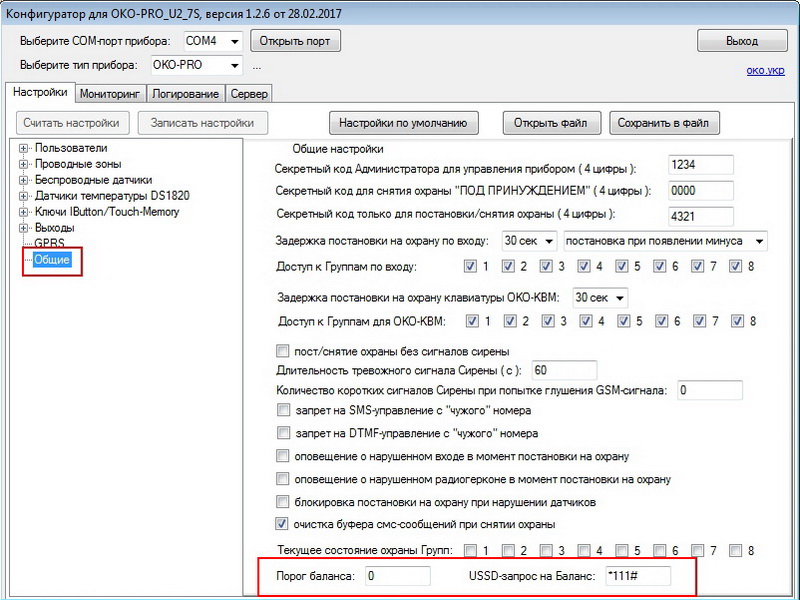The image size is (800, 600).
Task: Switch to the Настройки tab
Action: tap(40, 92)
